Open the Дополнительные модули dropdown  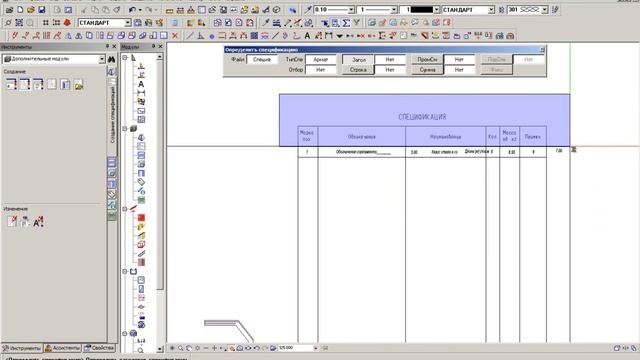102,59
